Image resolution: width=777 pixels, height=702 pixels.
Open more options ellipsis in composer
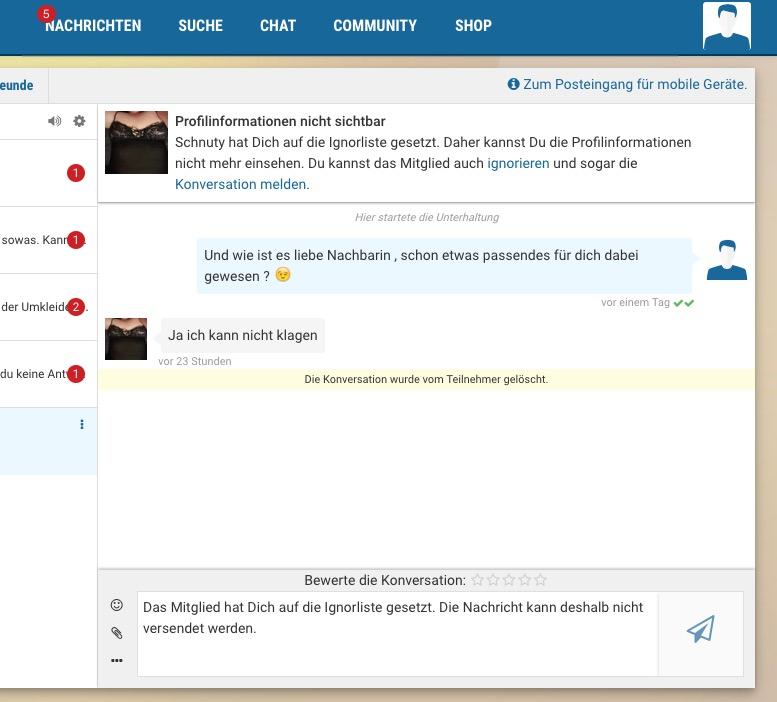117,660
